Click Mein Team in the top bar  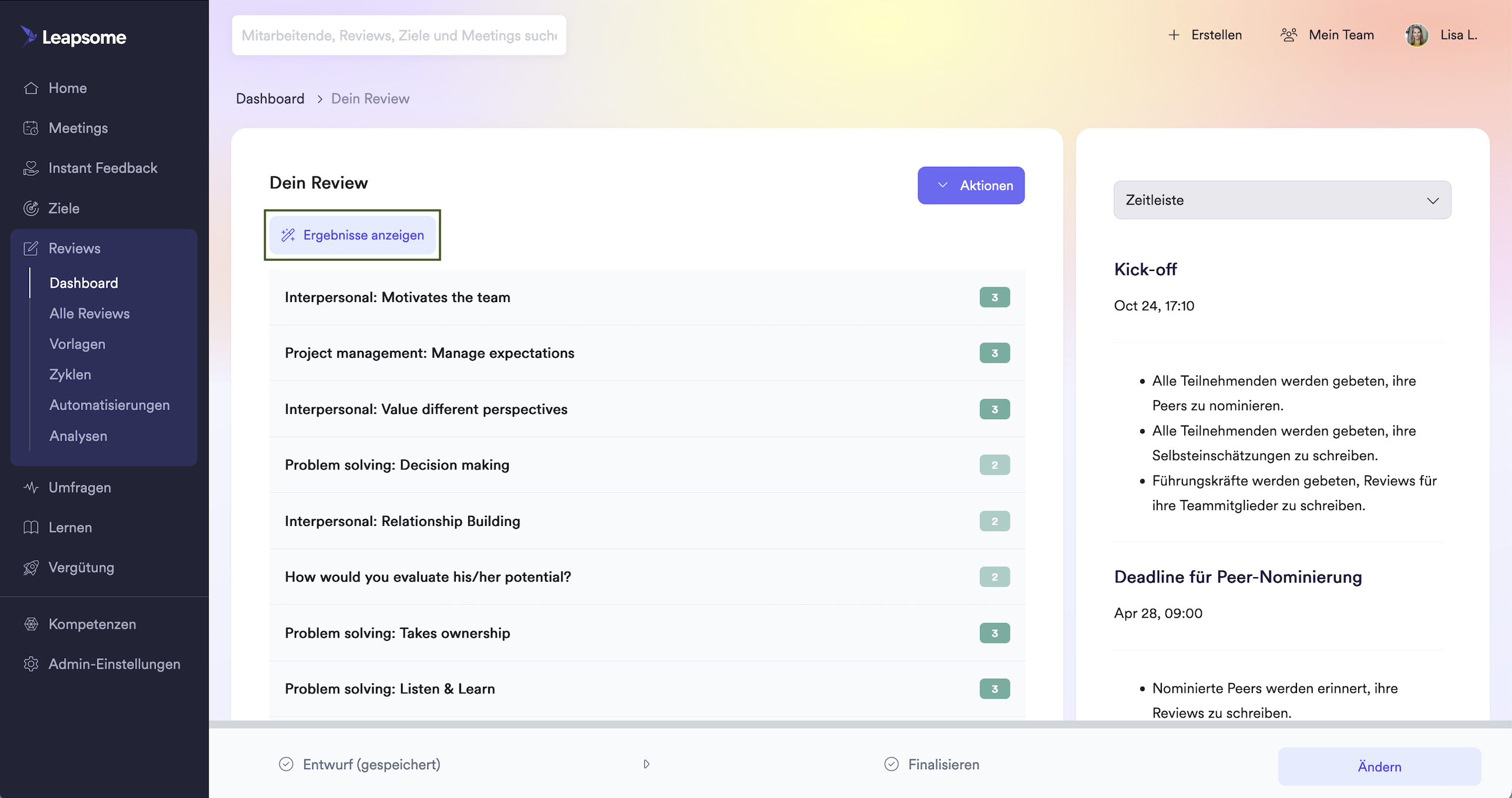[x=1342, y=35]
